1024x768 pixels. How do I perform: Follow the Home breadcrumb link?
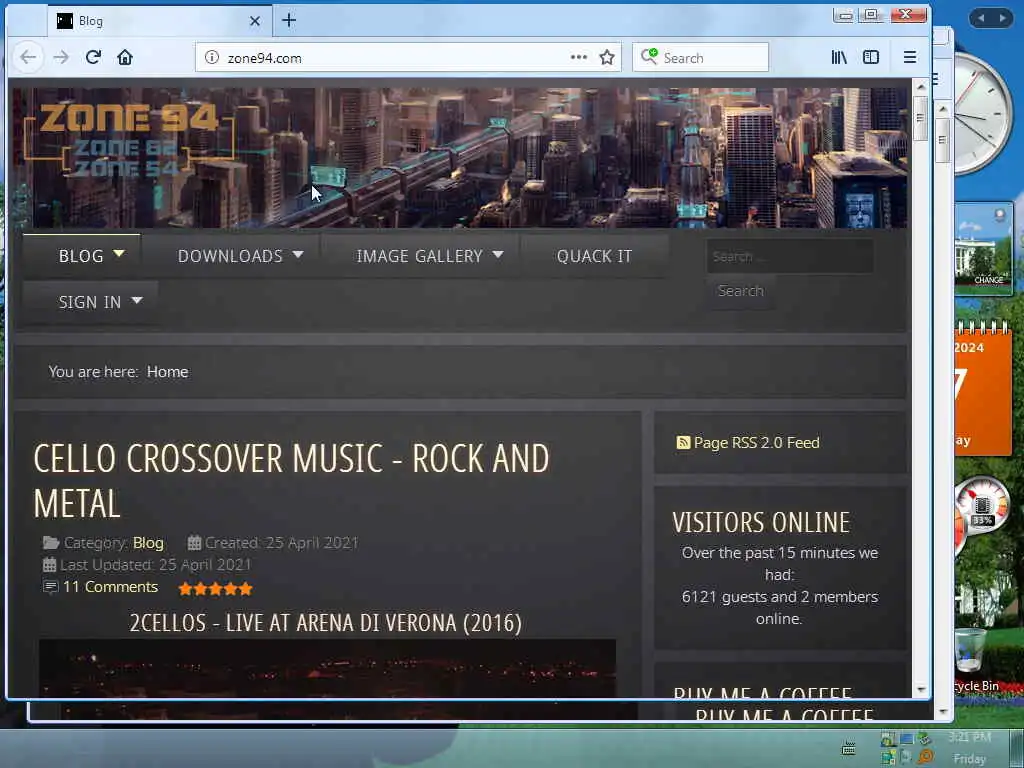coord(167,372)
